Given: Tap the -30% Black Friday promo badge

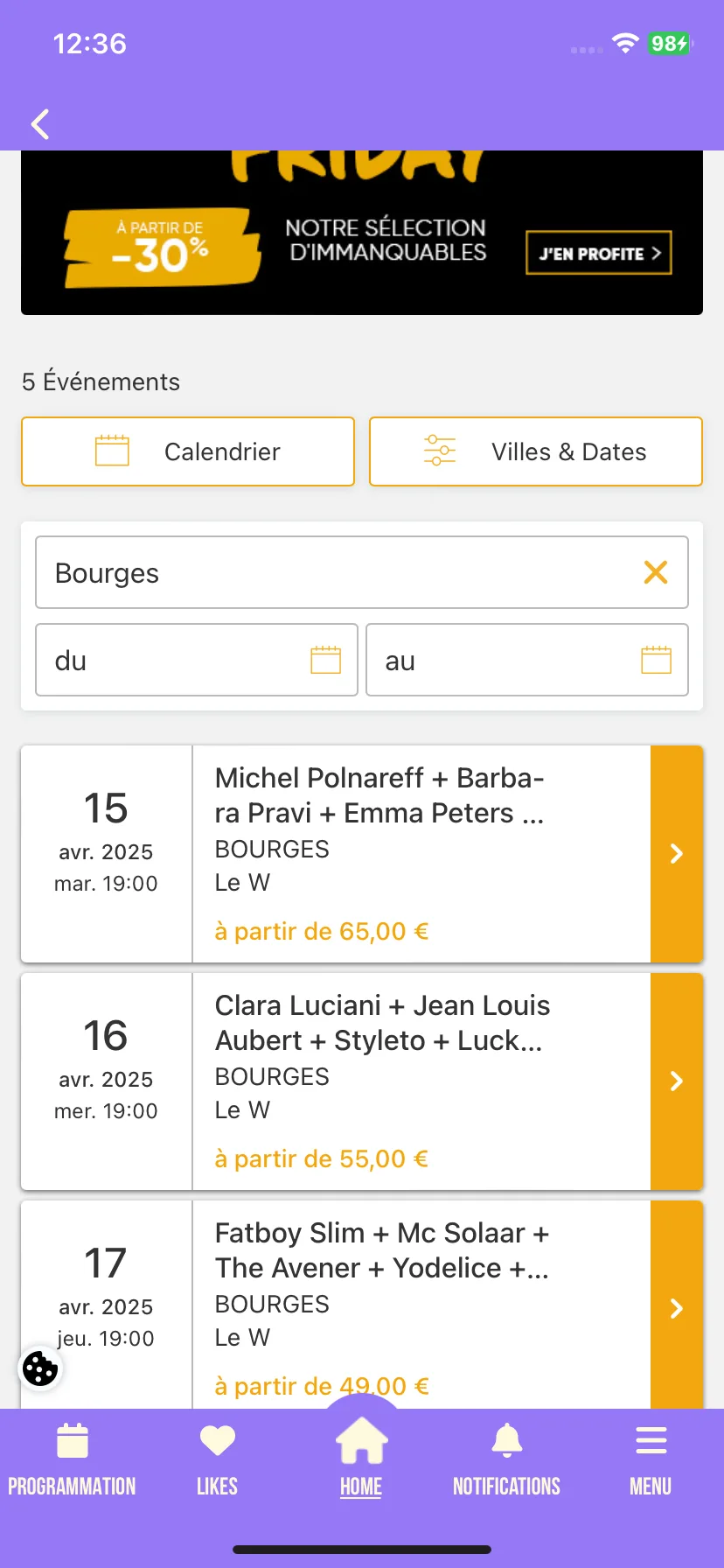Looking at the screenshot, I should point(162,248).
